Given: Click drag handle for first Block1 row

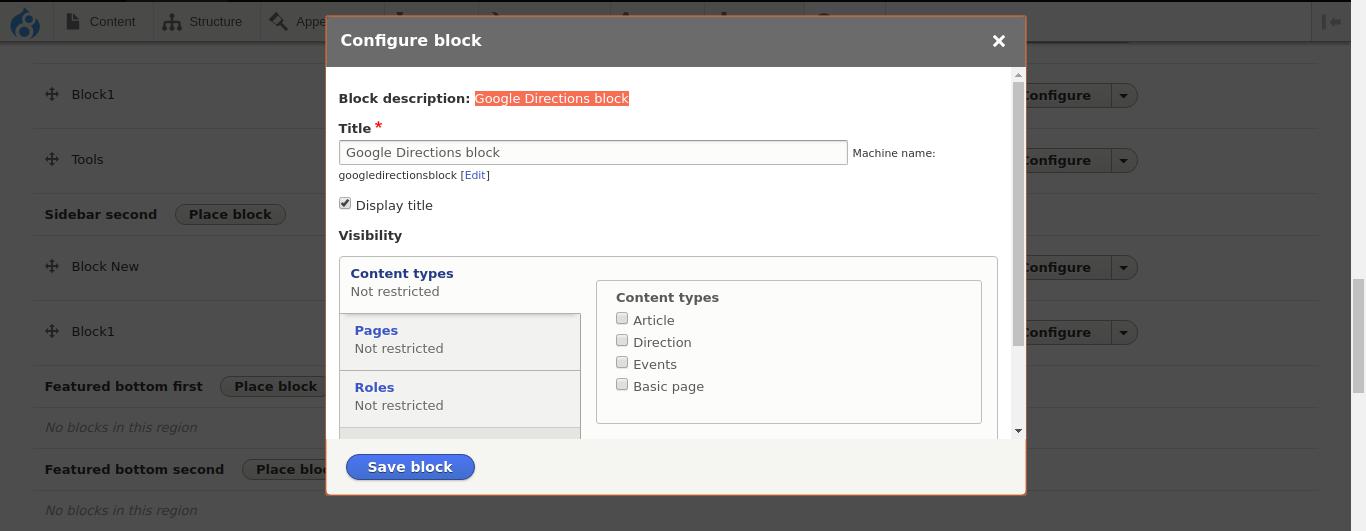Looking at the screenshot, I should tap(52, 94).
